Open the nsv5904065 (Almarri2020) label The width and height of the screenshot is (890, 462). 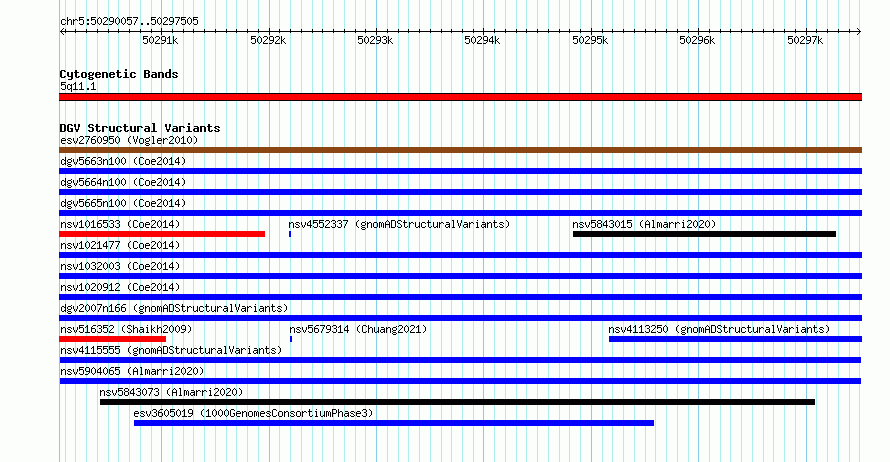pyautogui.click(x=132, y=371)
